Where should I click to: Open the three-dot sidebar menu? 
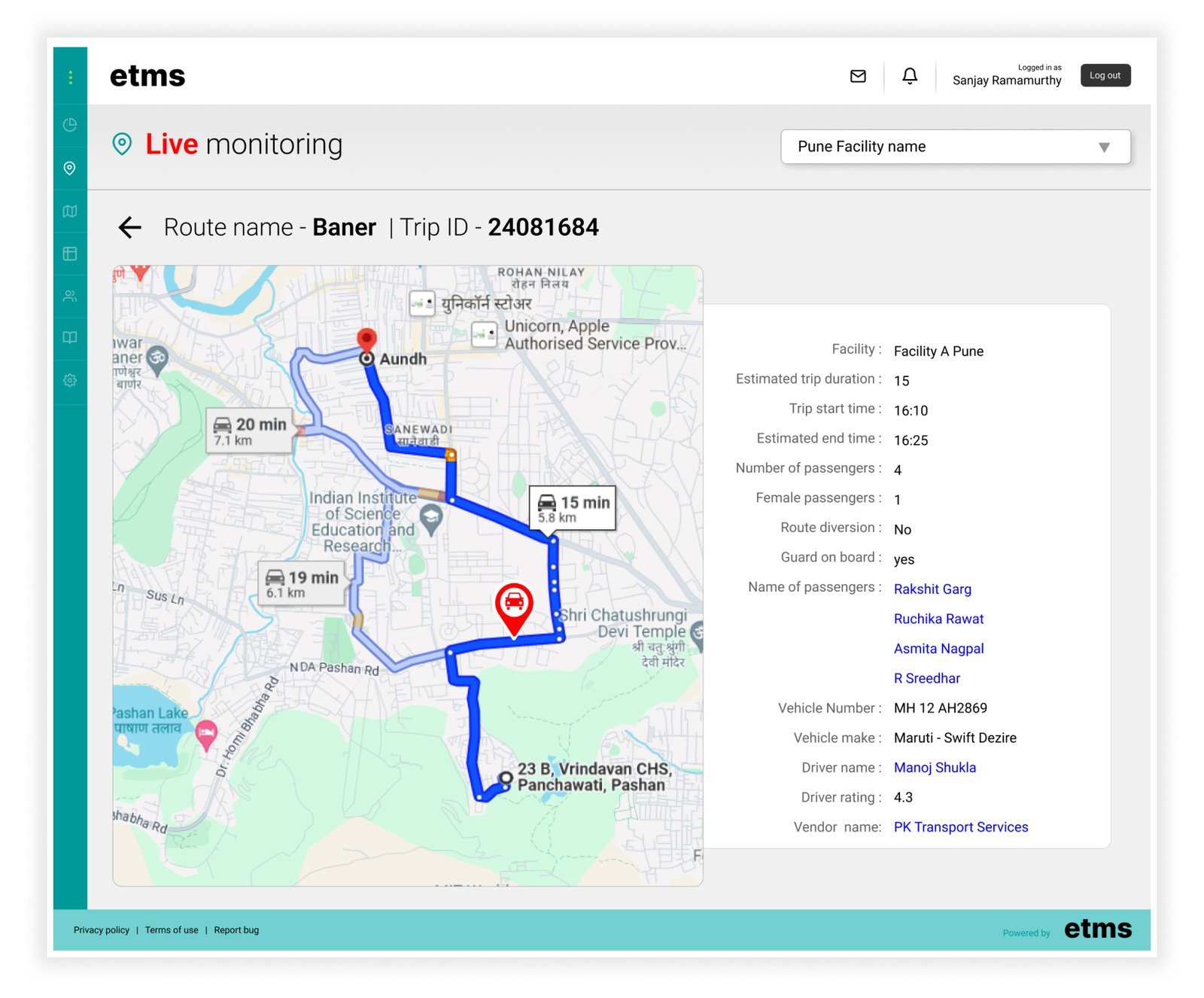click(x=70, y=77)
